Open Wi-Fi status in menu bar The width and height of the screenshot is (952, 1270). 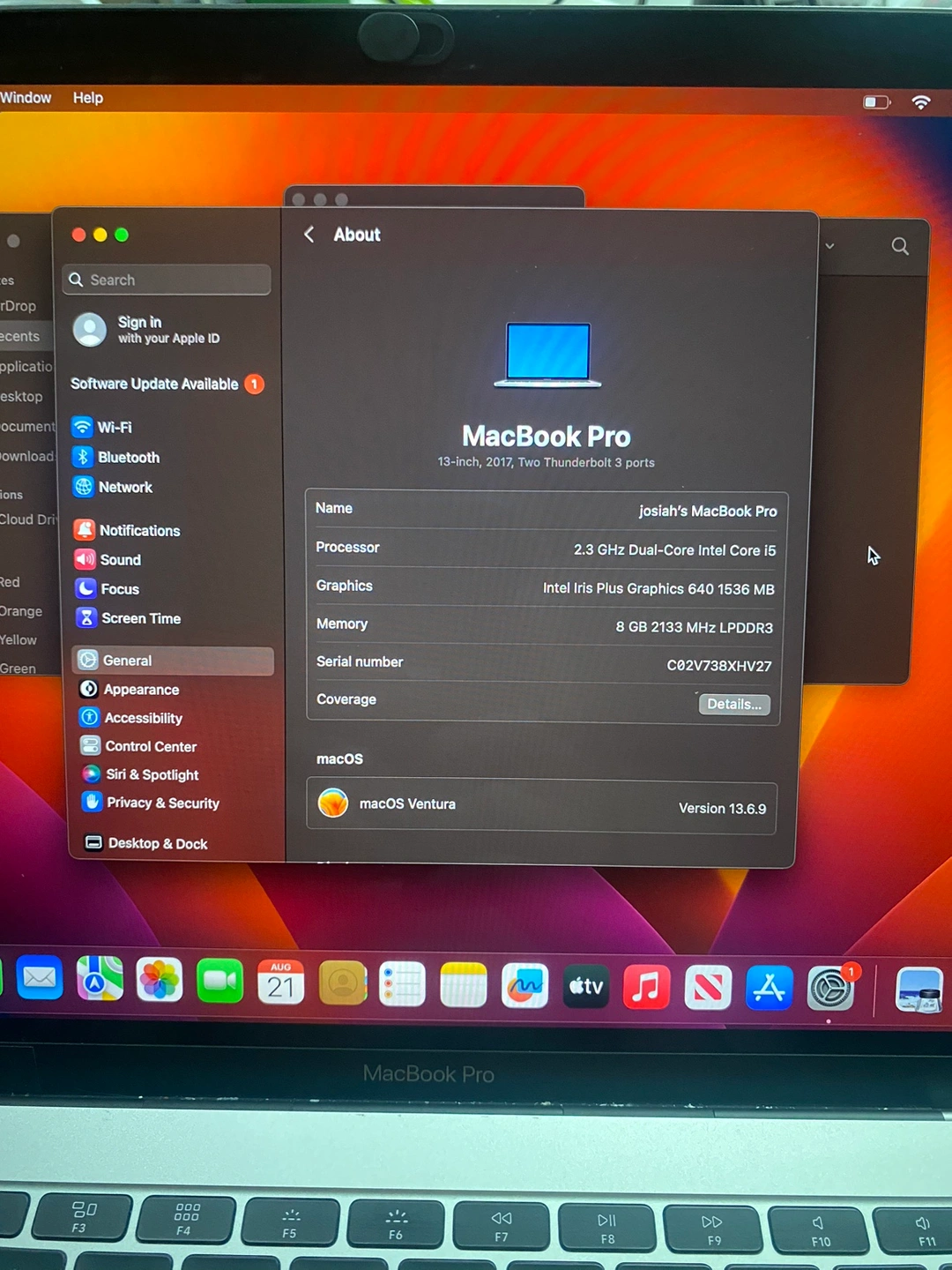pyautogui.click(x=921, y=102)
